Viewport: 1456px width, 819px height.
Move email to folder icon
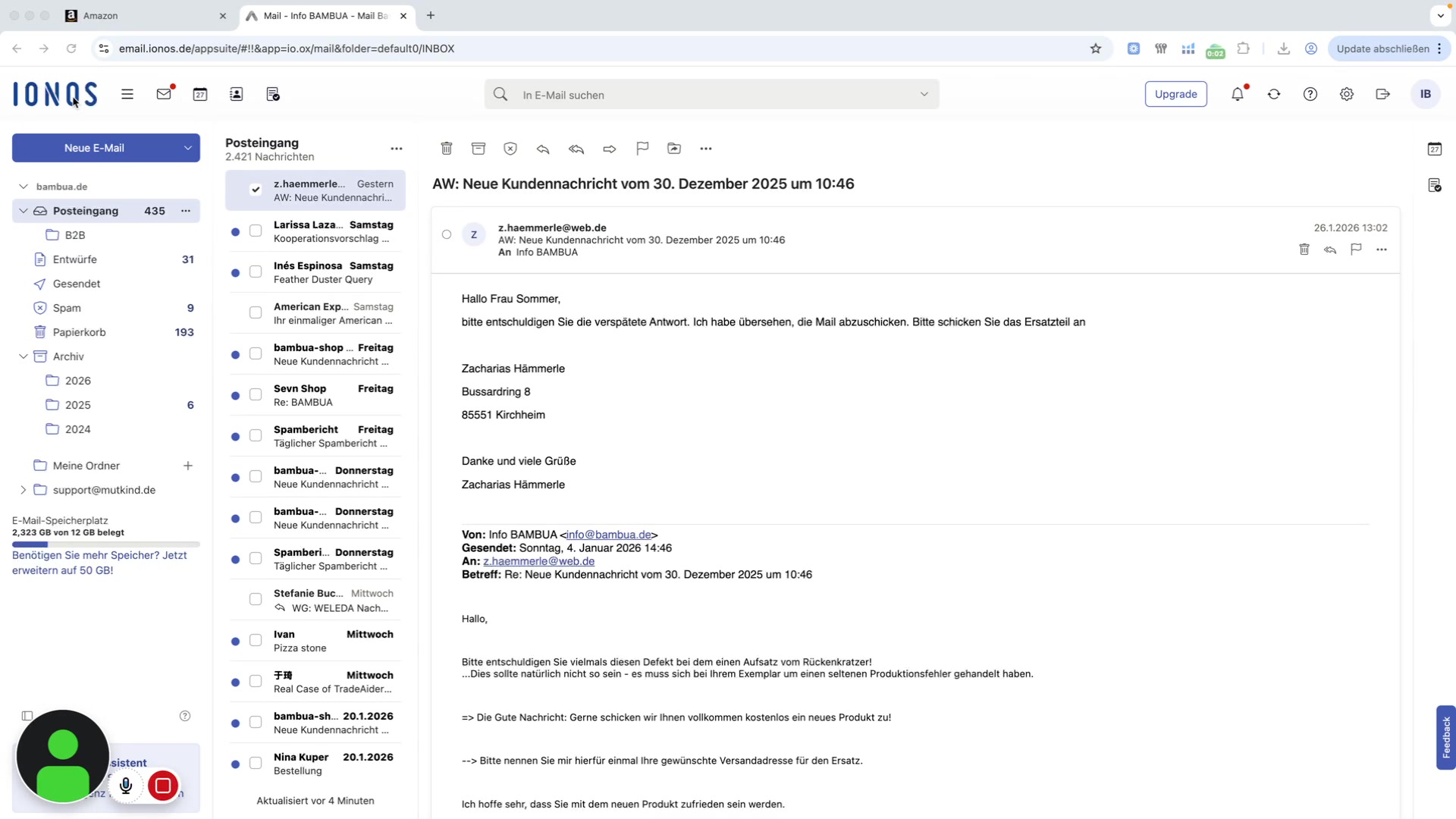tap(674, 149)
